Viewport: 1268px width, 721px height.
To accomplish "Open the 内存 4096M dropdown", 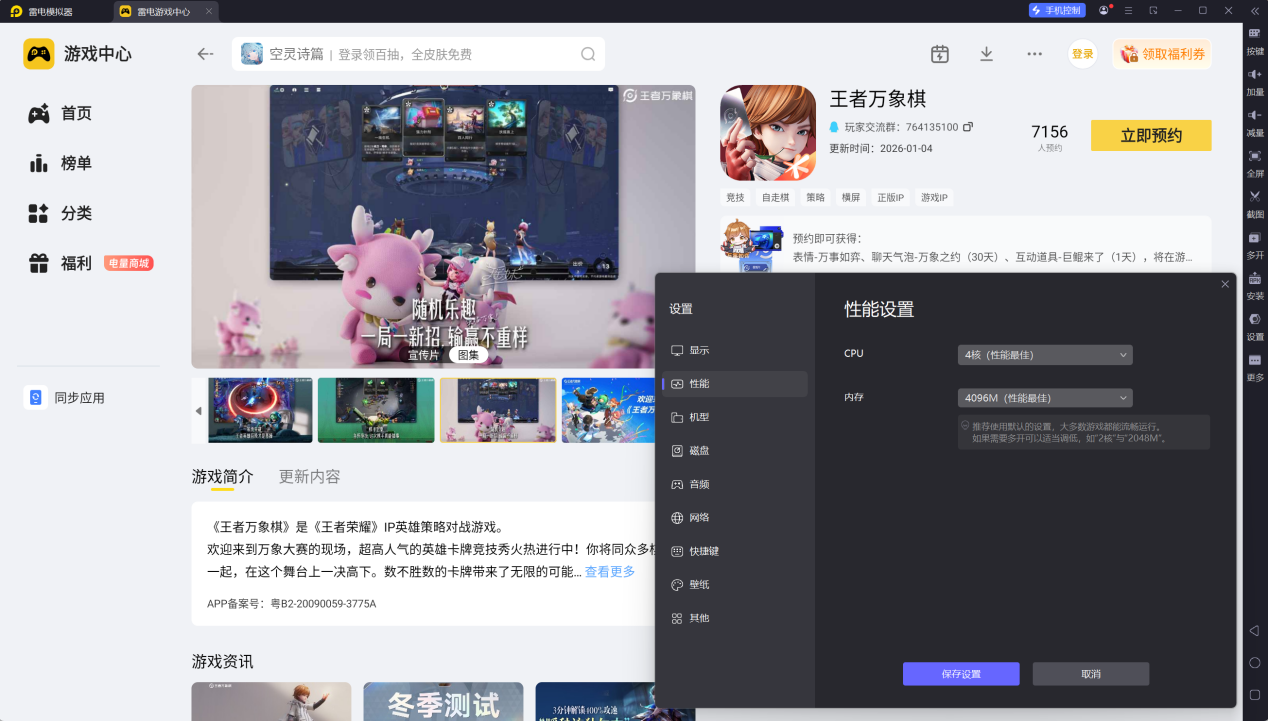I will [1044, 398].
